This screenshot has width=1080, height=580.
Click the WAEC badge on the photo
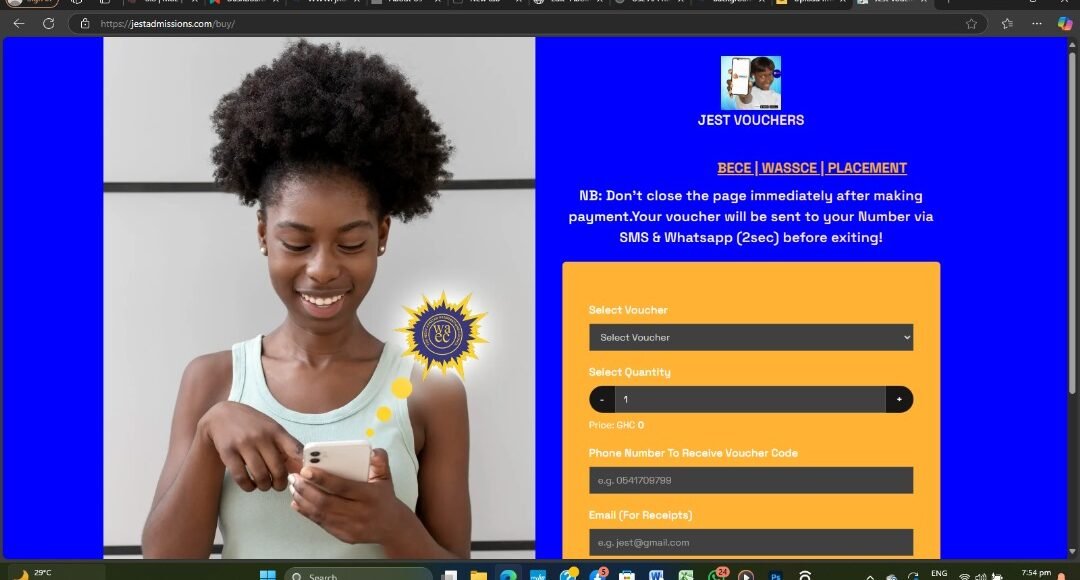coord(441,334)
